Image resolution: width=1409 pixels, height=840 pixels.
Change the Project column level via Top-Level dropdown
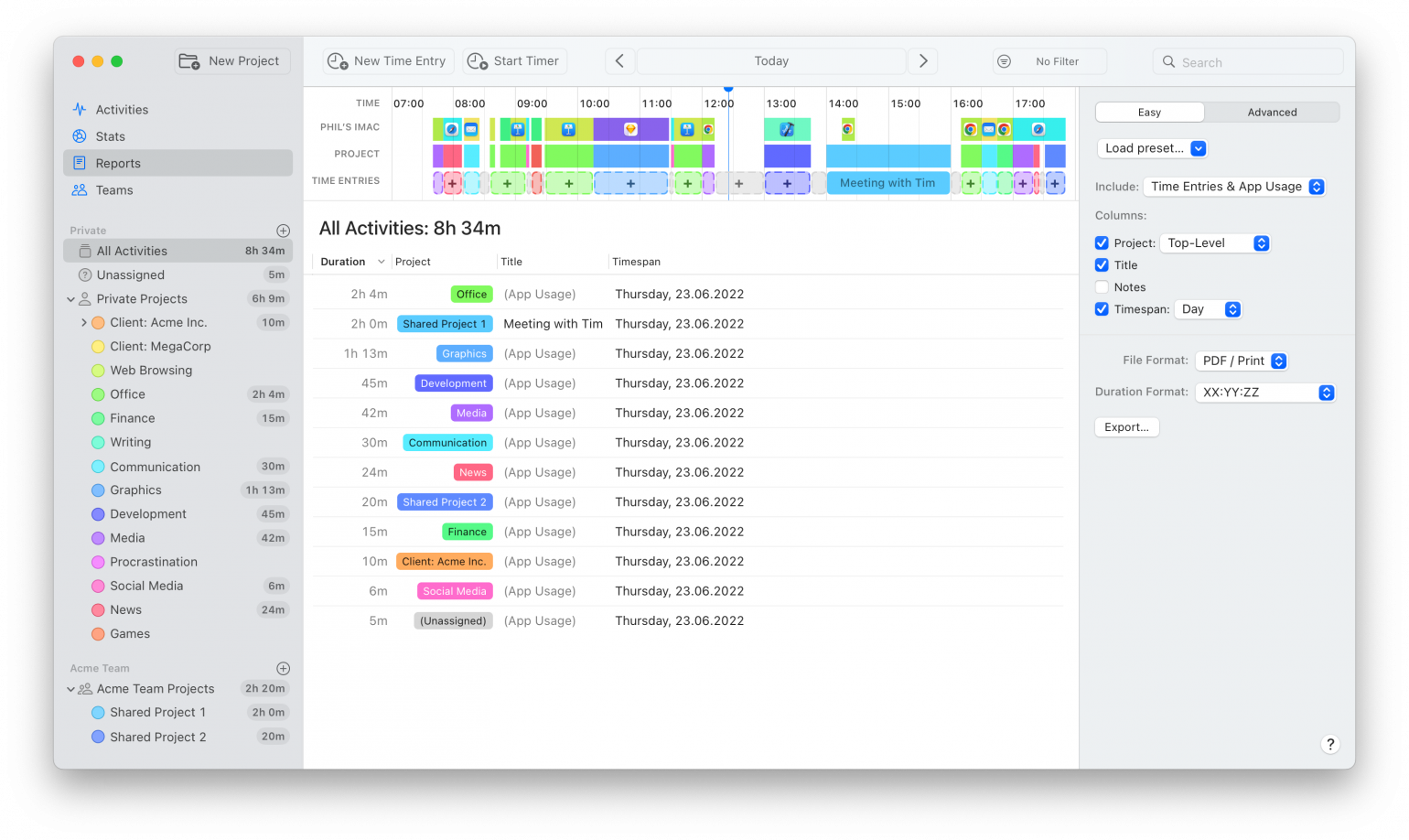1215,242
